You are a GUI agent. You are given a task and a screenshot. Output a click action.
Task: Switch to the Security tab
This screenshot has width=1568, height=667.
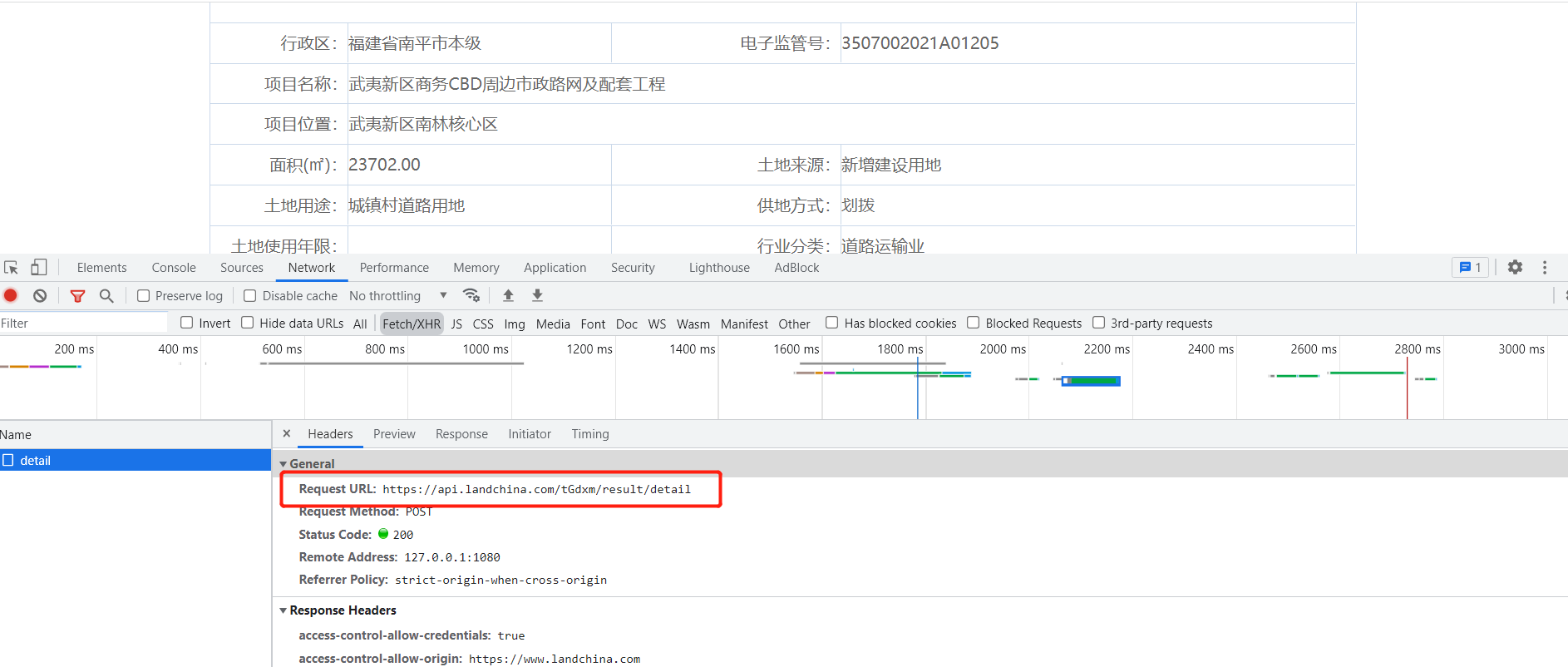click(633, 268)
